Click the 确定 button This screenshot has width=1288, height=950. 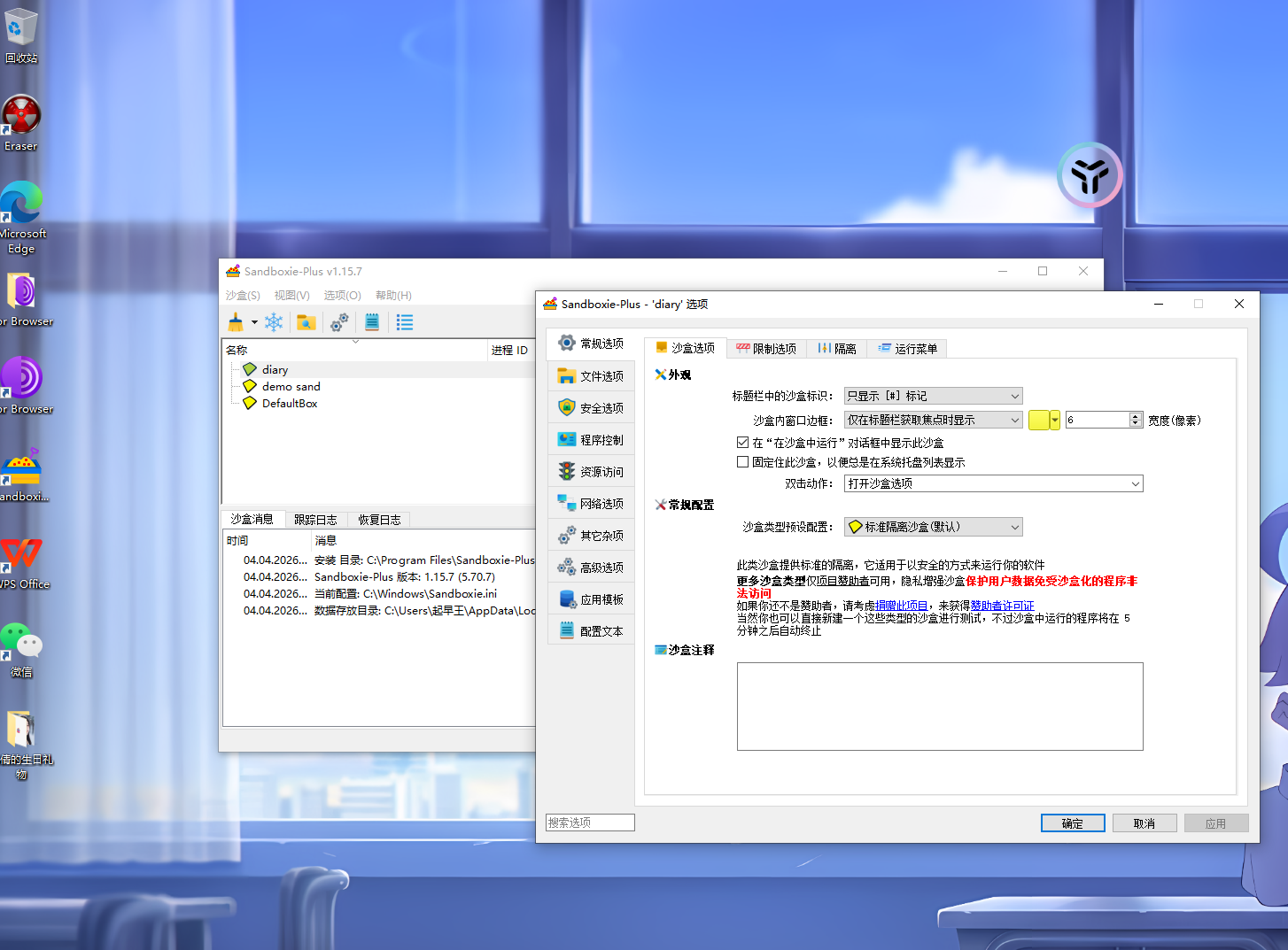click(x=1073, y=823)
